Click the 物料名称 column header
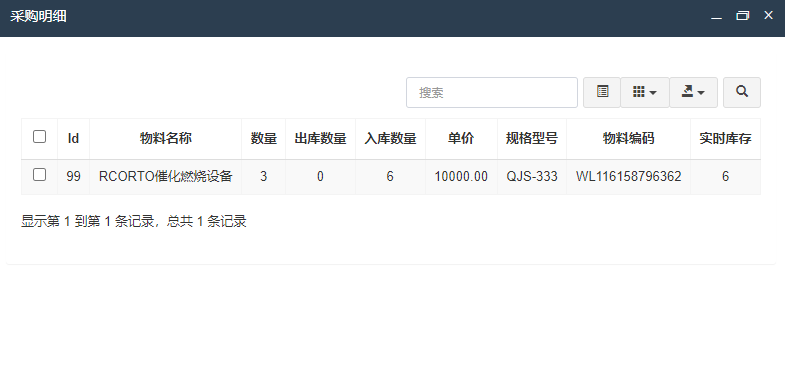 click(x=166, y=139)
